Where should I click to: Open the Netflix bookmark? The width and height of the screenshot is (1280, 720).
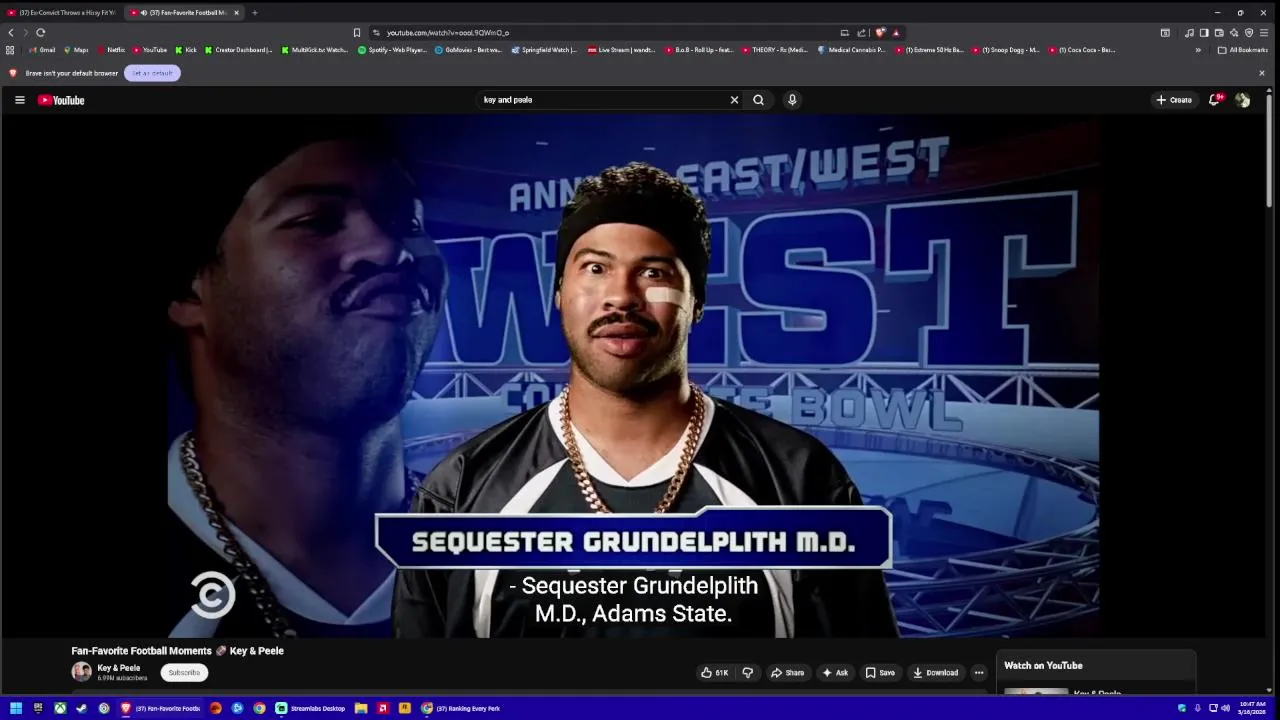[111, 50]
